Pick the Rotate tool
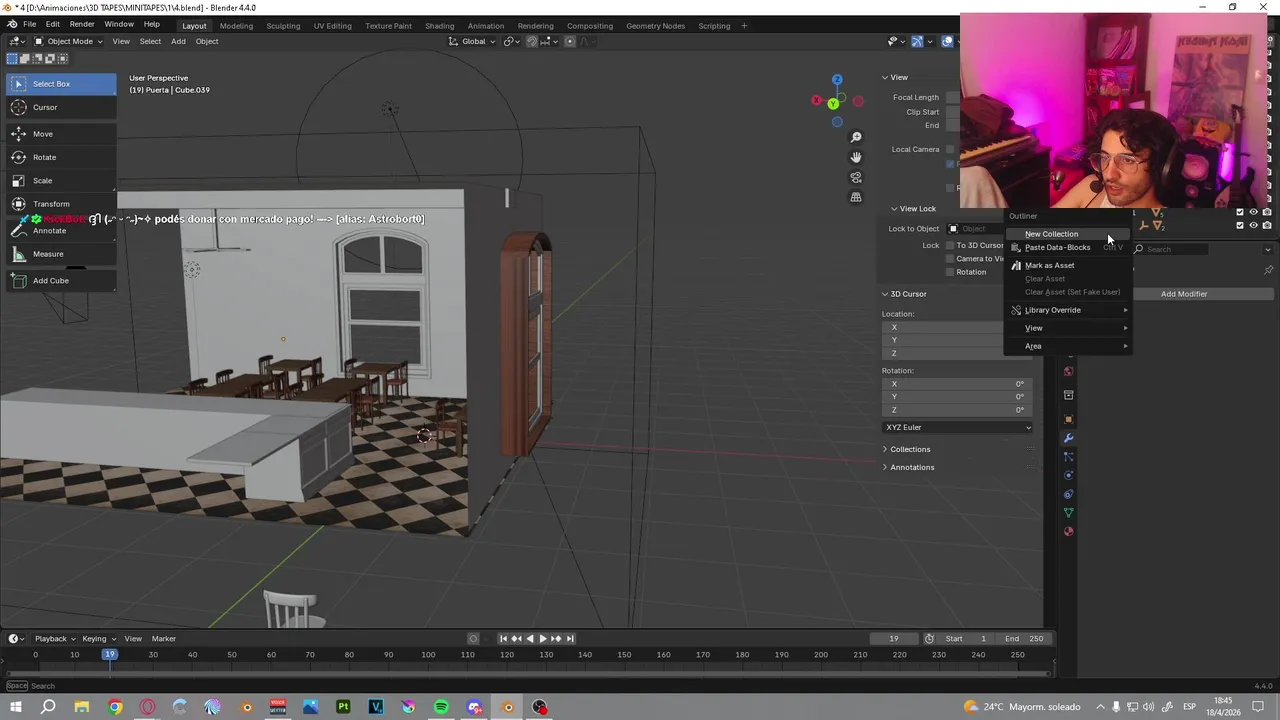 (x=61, y=157)
